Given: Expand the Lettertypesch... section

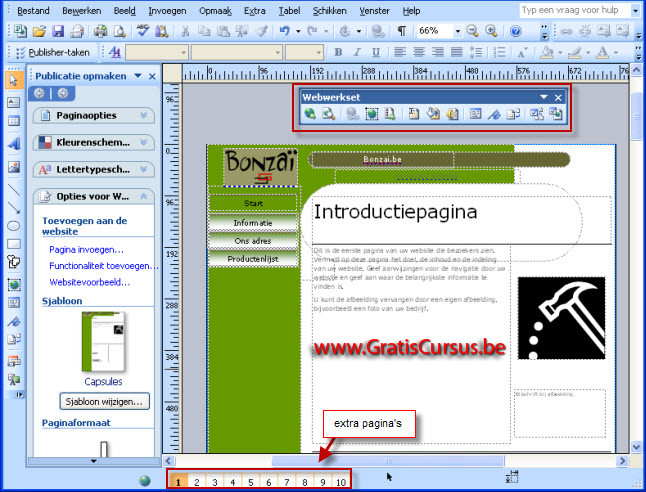Looking at the screenshot, I should pos(94,169).
